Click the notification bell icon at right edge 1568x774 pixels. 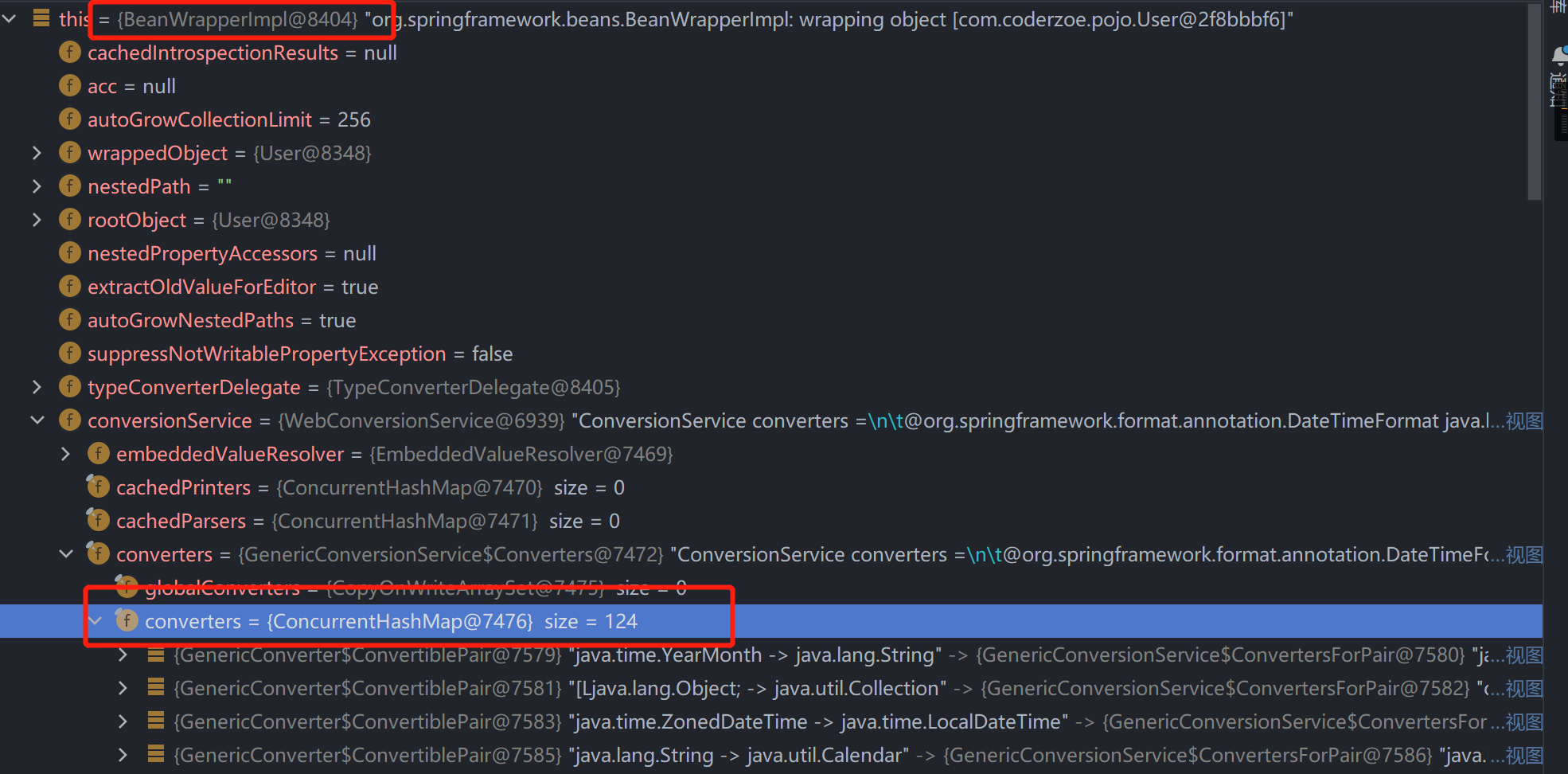click(1560, 55)
